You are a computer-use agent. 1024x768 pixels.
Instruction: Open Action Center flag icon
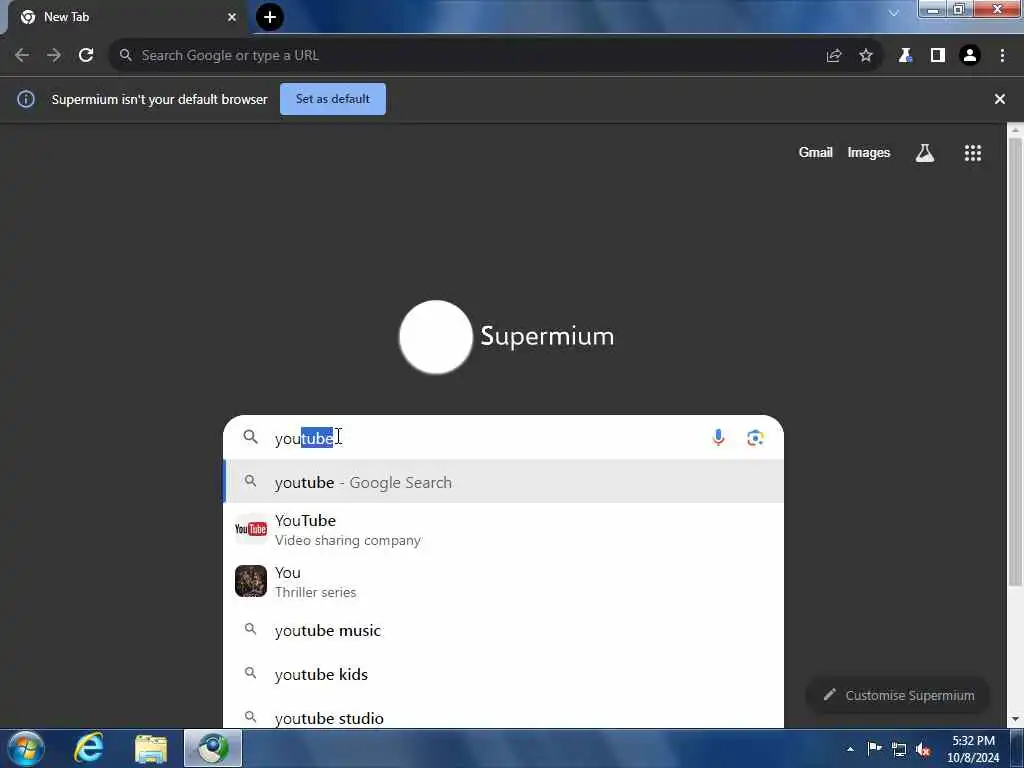click(874, 748)
